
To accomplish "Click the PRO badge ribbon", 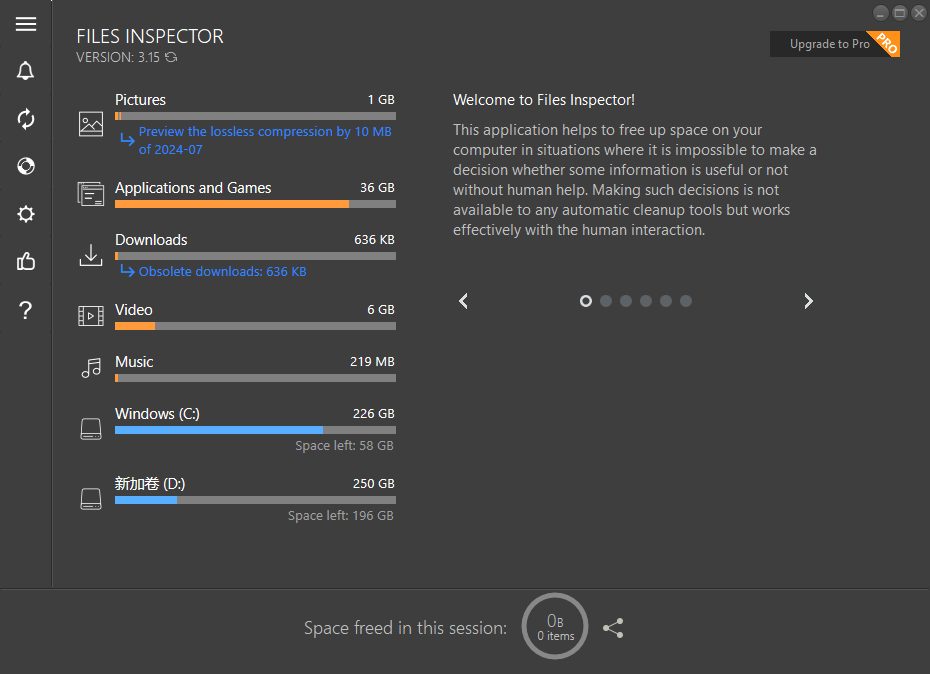I will (886, 43).
